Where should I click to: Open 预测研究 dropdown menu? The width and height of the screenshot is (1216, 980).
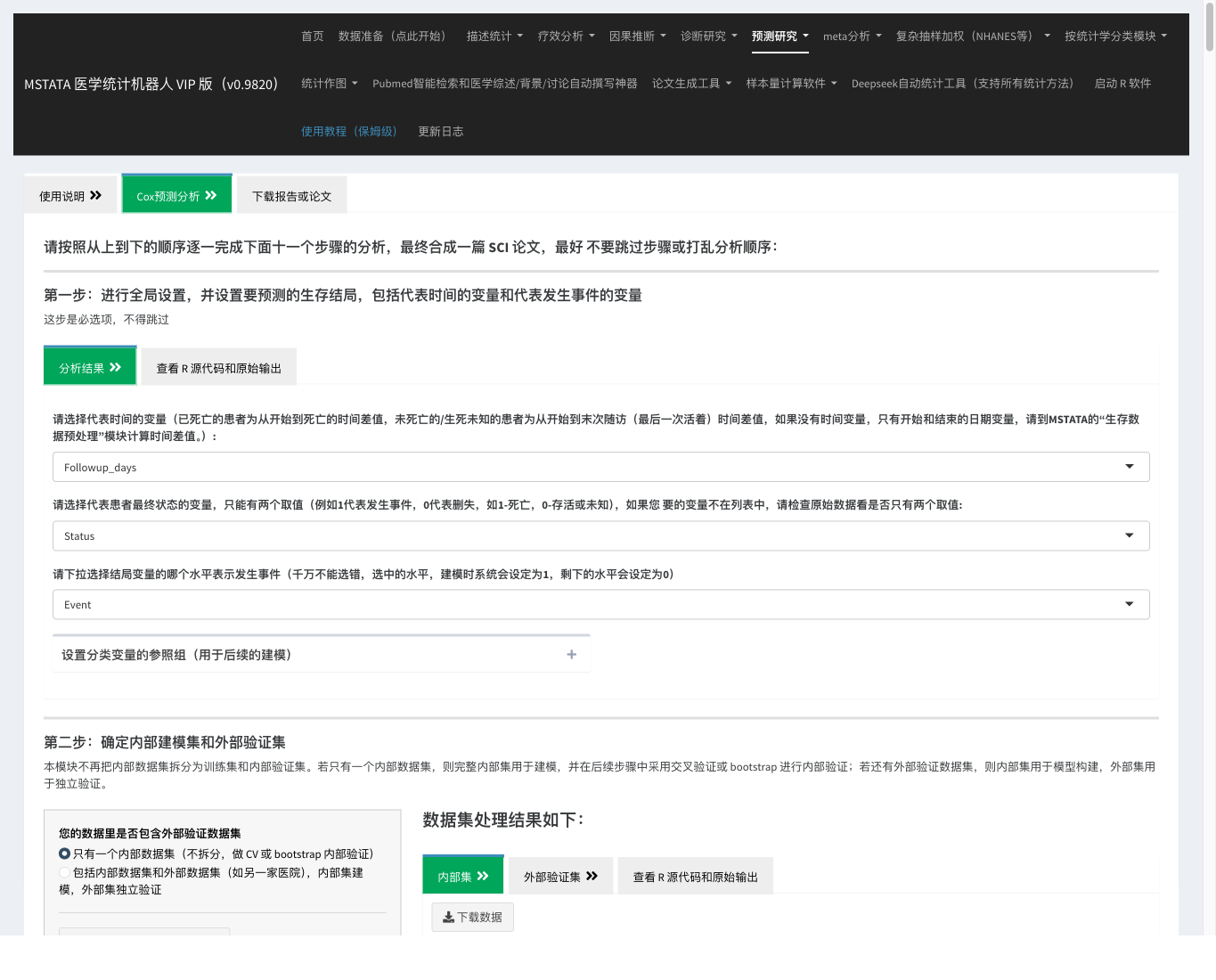(779, 36)
